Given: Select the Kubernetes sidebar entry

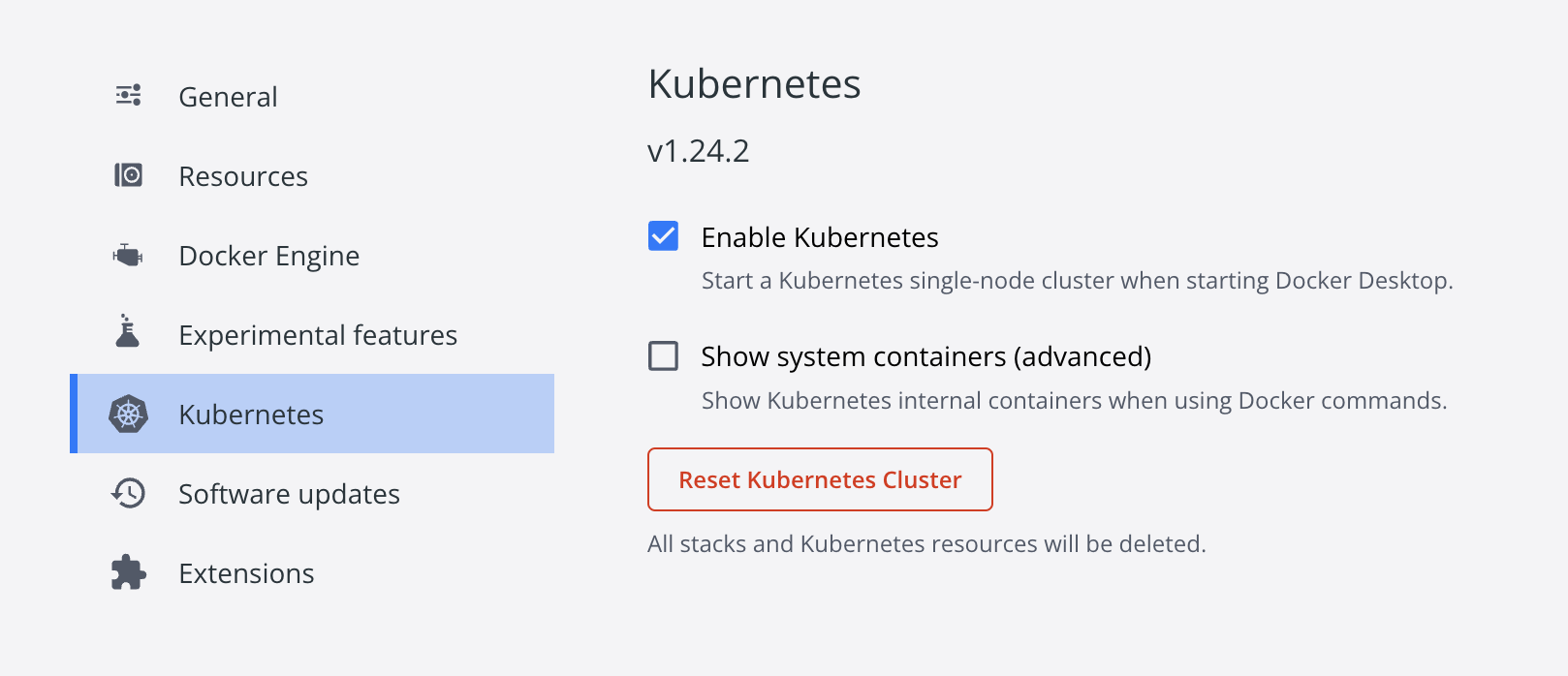Looking at the screenshot, I should pos(250,414).
